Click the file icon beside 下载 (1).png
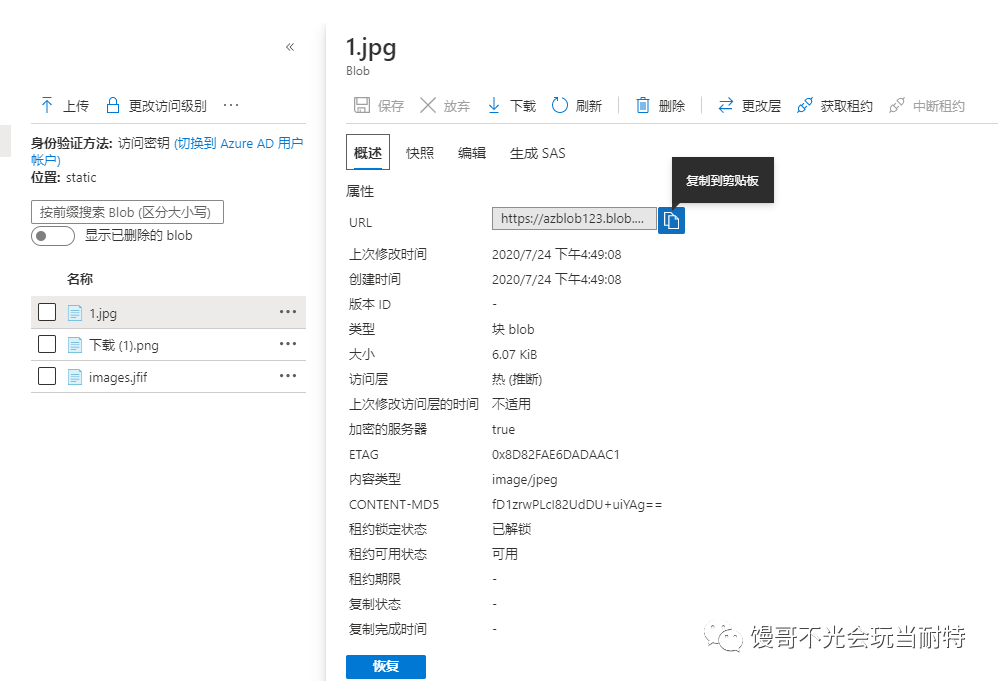This screenshot has height=681, width=998. click(75, 345)
